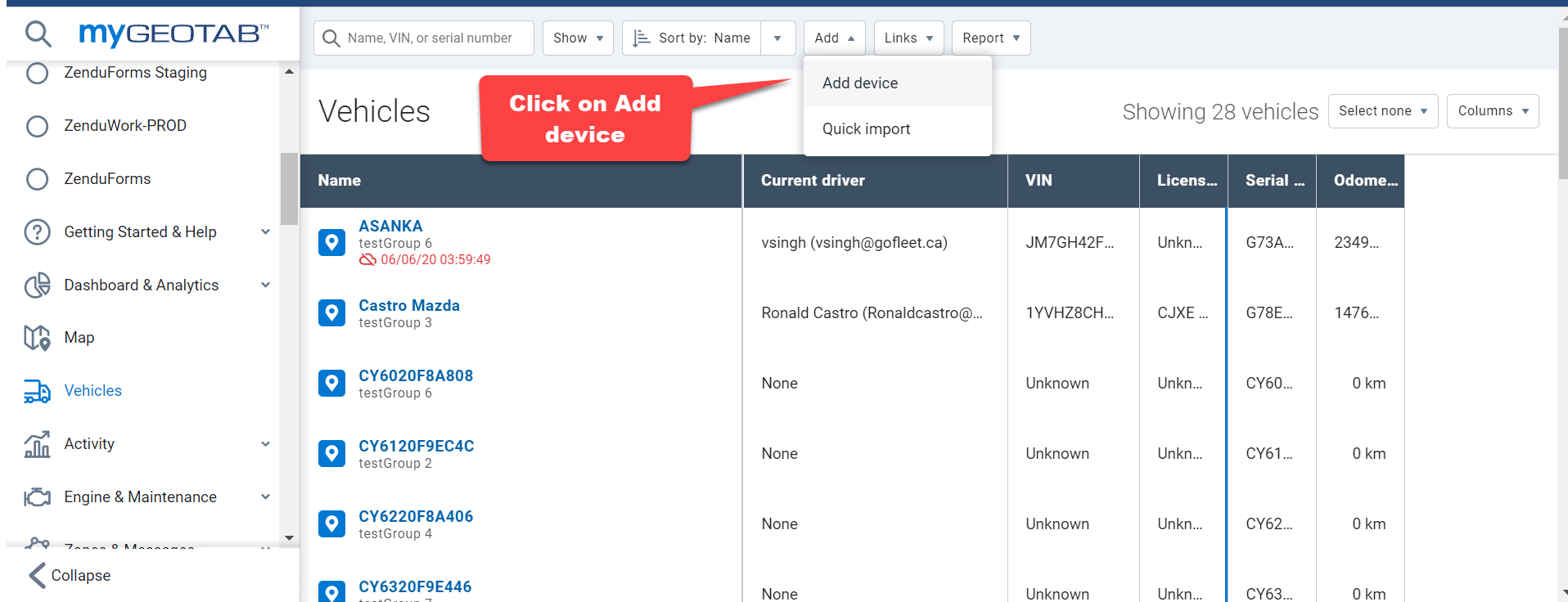This screenshot has width=1568, height=602.
Task: Click the Odometer column header
Action: pyautogui.click(x=1361, y=181)
